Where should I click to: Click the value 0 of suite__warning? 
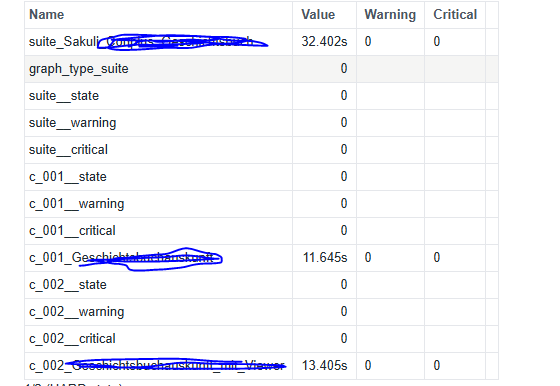point(344,122)
